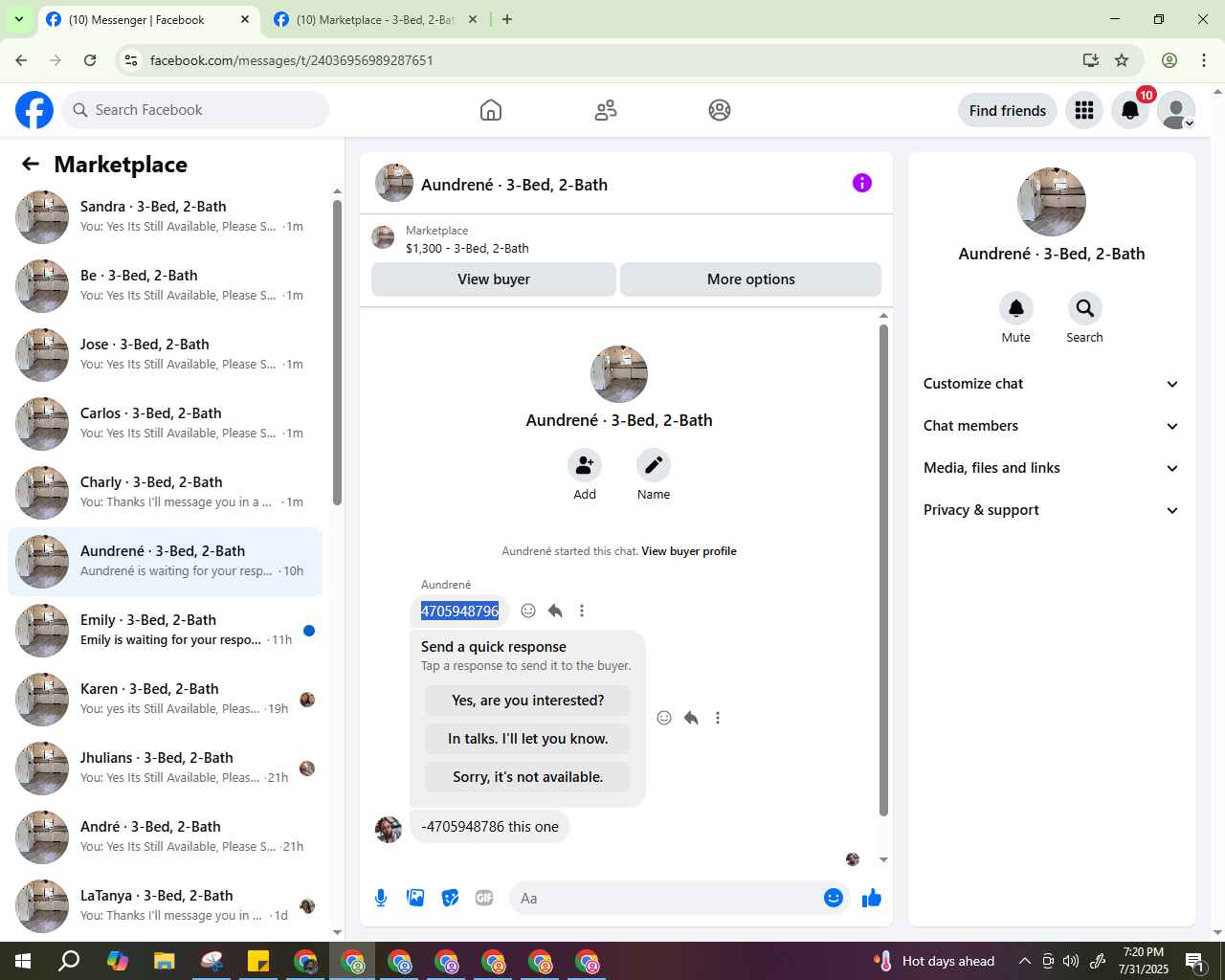Switch to the Marketplace 3-Bed browser tab
Screen dimensions: 1225x980
tap(375, 19)
